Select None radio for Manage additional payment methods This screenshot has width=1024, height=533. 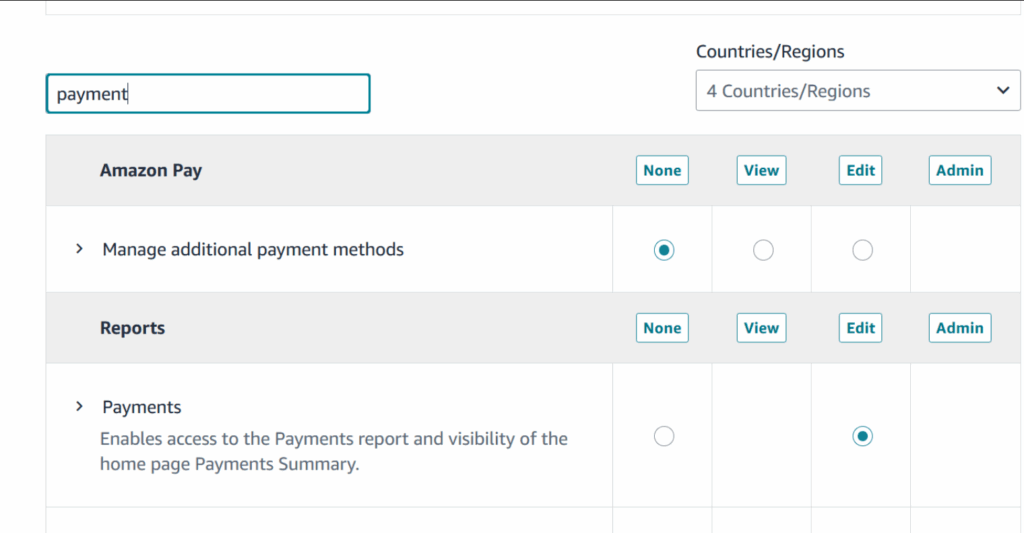coord(663,250)
